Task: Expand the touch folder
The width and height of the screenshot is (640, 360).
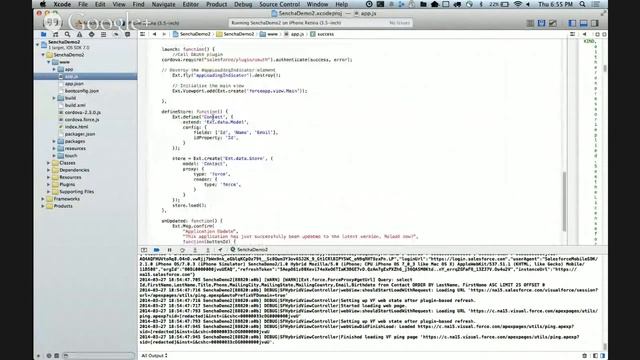Action: pos(54,156)
